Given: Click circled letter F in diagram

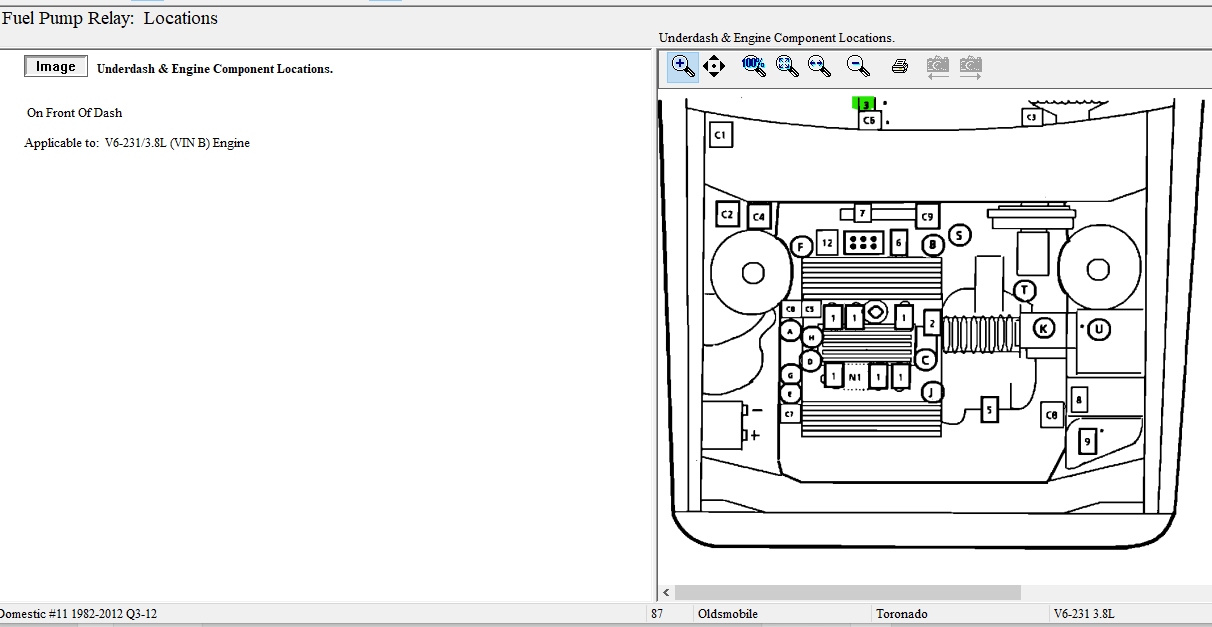Looking at the screenshot, I should point(800,246).
